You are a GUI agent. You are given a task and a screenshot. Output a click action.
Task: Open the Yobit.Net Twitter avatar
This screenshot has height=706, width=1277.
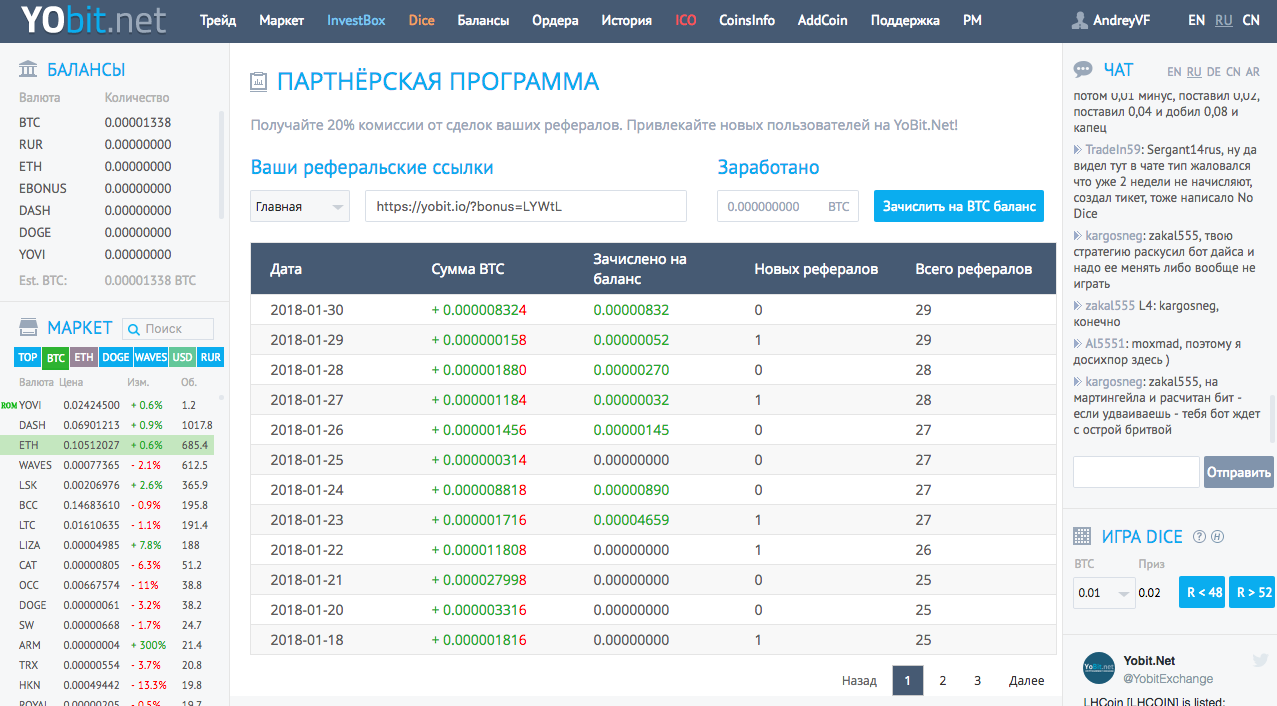pos(1100,669)
